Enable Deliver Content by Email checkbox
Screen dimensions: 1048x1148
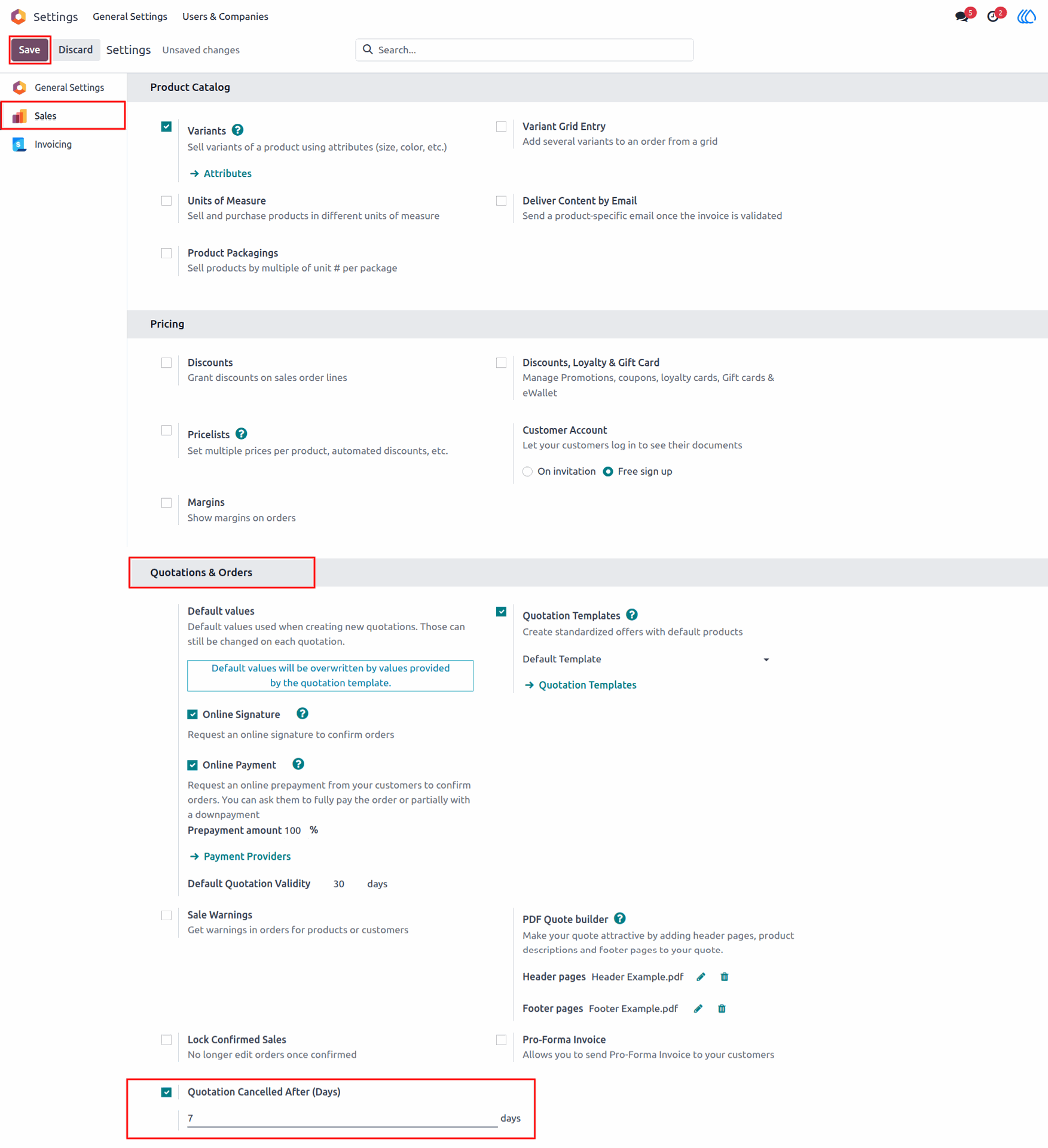pos(501,201)
